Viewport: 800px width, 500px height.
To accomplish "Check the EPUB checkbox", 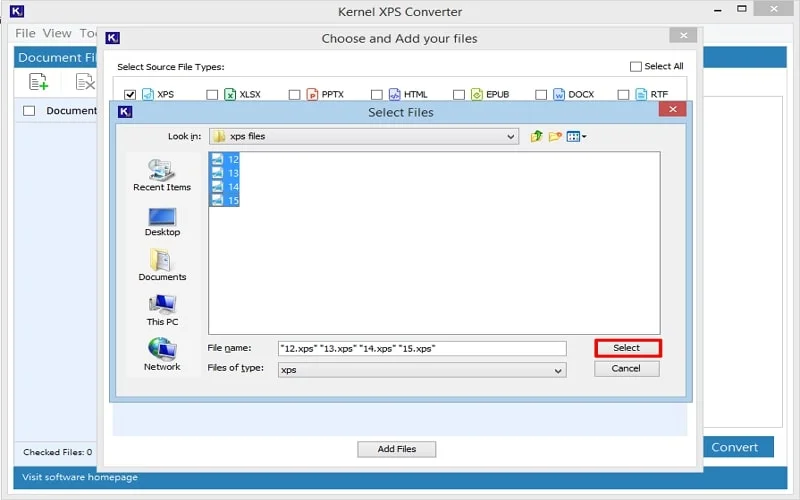I will (x=459, y=94).
